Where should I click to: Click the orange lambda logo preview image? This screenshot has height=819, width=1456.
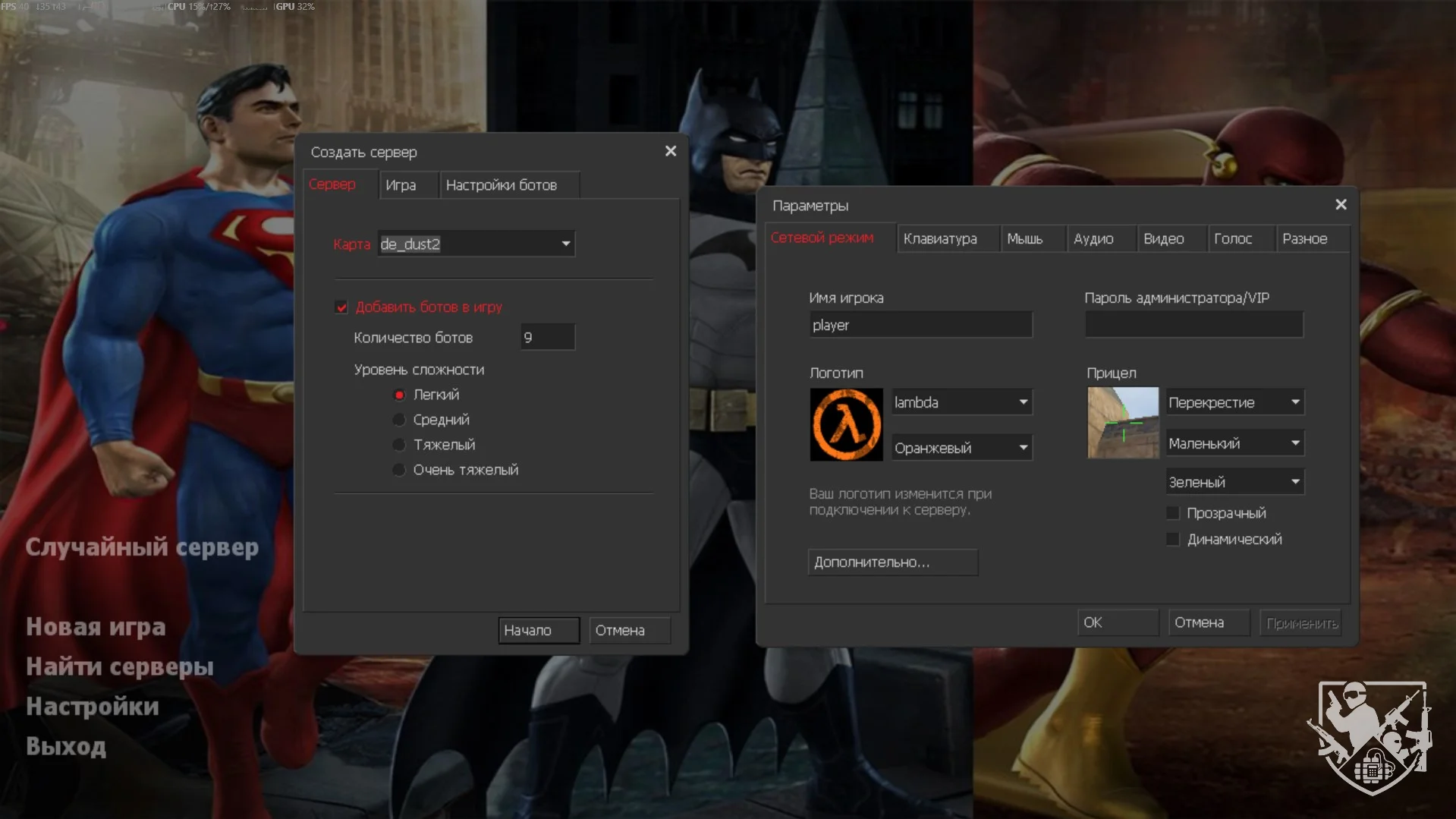point(846,424)
